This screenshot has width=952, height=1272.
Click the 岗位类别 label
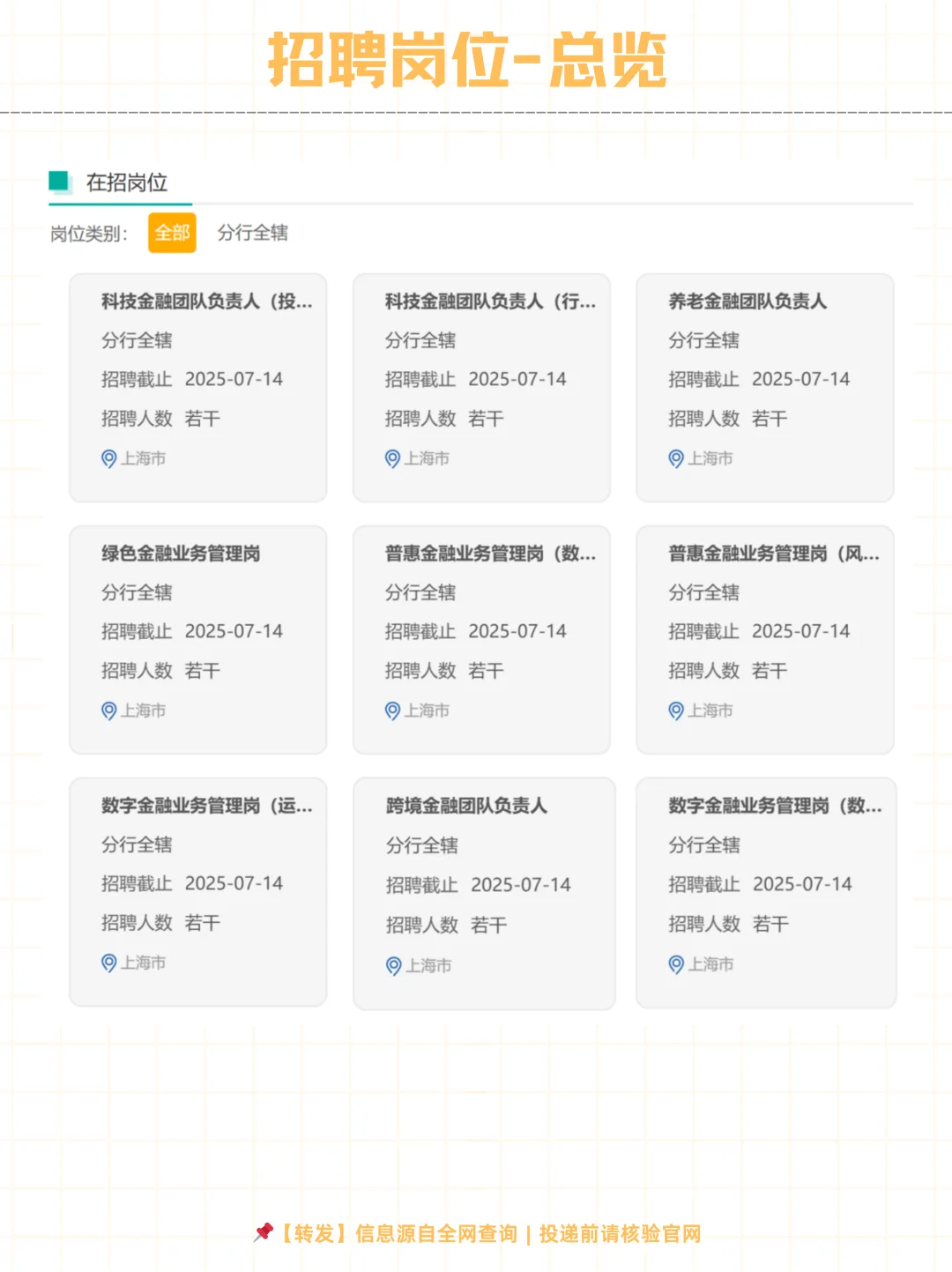89,234
